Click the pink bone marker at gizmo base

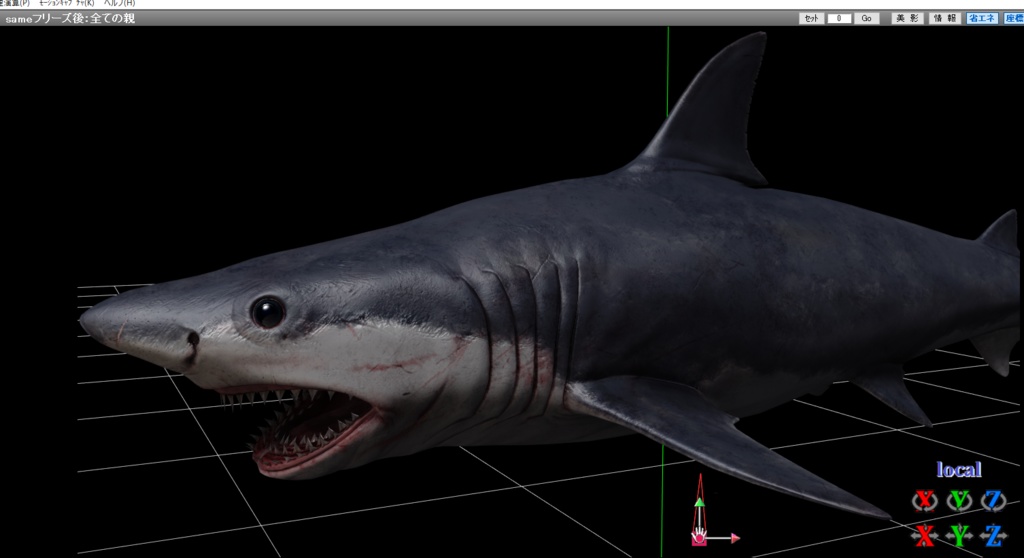click(x=698, y=538)
